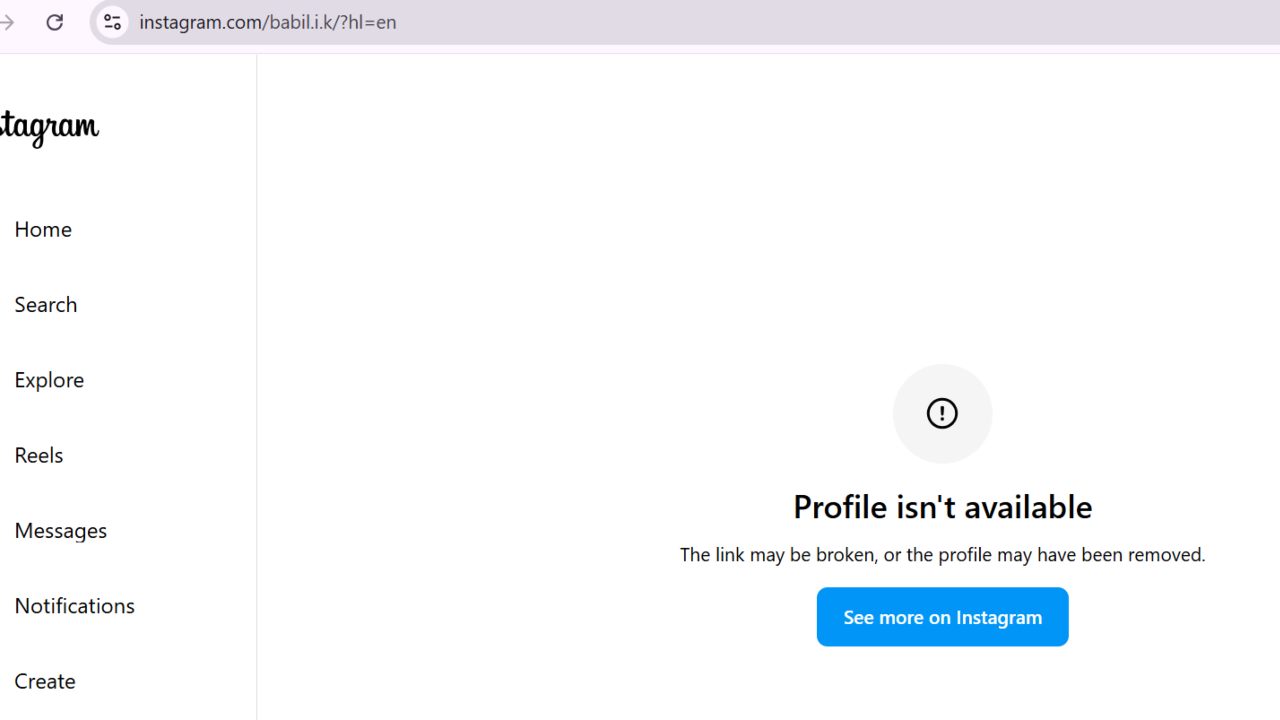This screenshot has height=720, width=1280.
Task: Click the See more on Instagram button
Action: point(942,617)
